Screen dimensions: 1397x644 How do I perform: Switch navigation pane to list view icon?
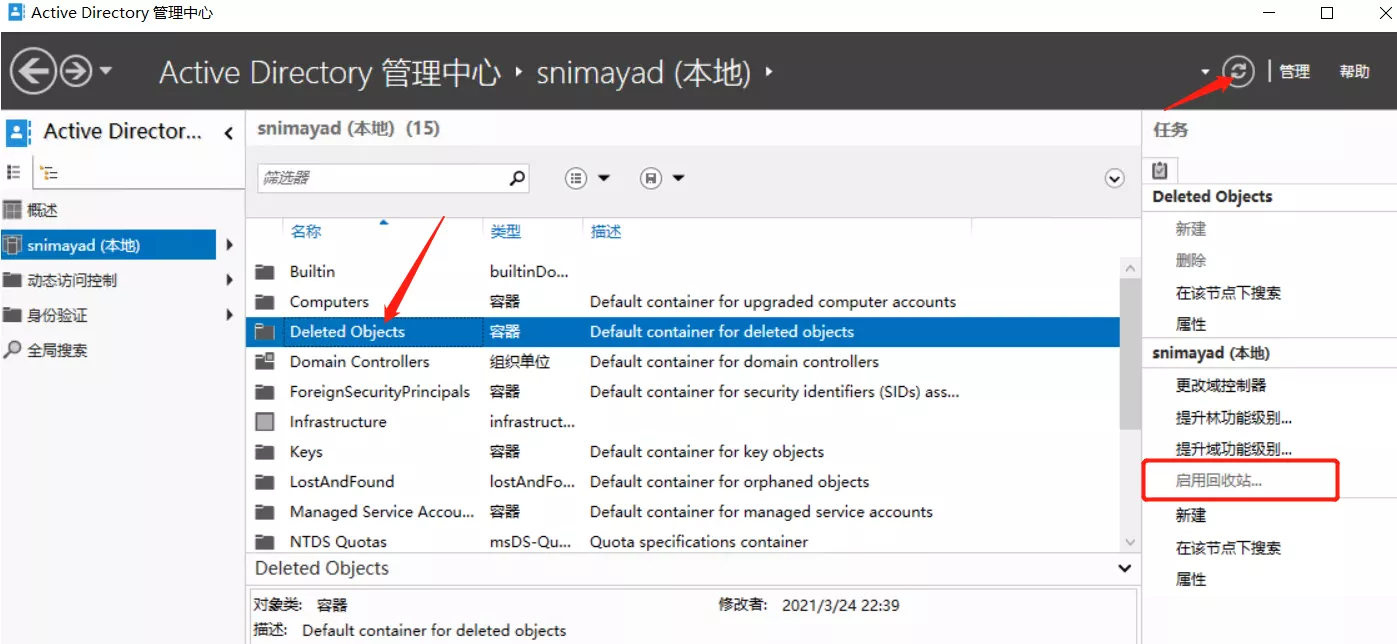(x=15, y=172)
